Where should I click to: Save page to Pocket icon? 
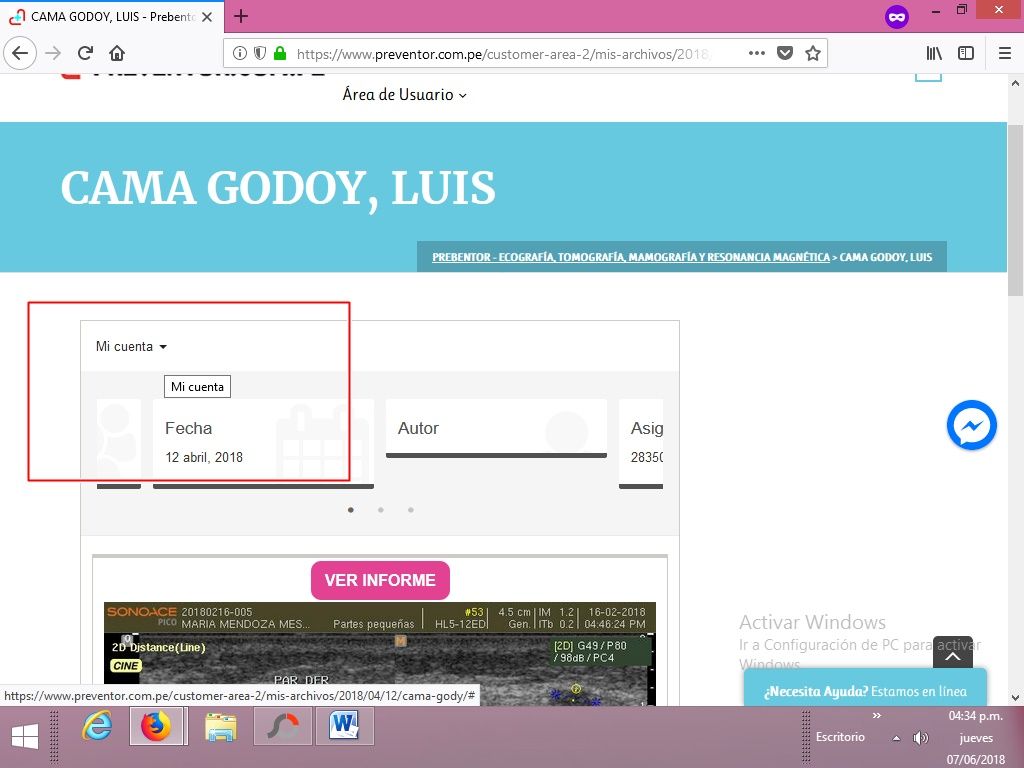[x=784, y=53]
